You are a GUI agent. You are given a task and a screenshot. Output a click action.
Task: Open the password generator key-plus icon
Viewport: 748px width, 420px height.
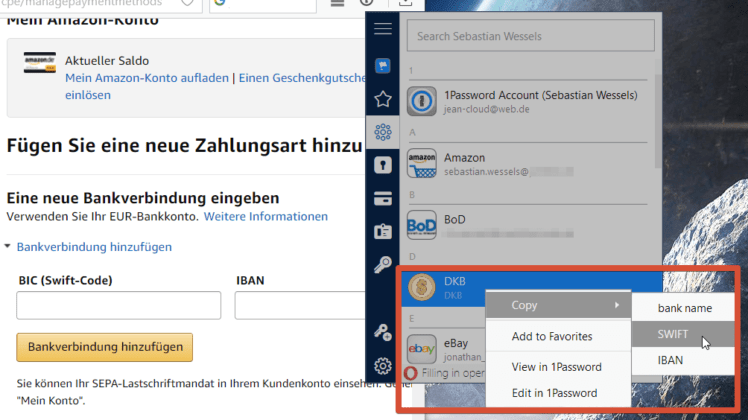(x=383, y=332)
